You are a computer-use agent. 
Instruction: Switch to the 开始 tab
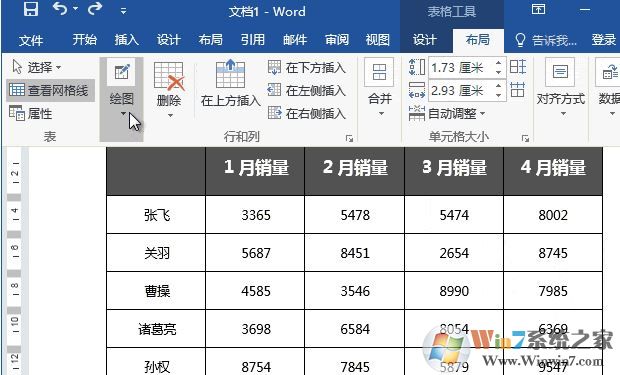pos(84,40)
